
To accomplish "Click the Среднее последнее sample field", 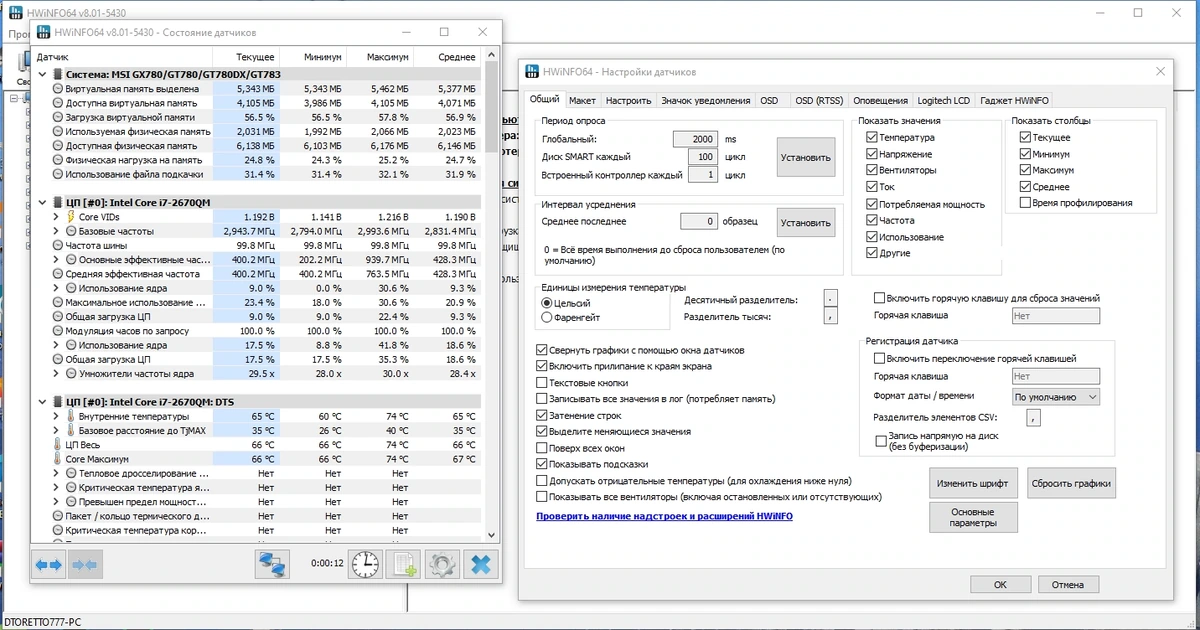I will 699,221.
